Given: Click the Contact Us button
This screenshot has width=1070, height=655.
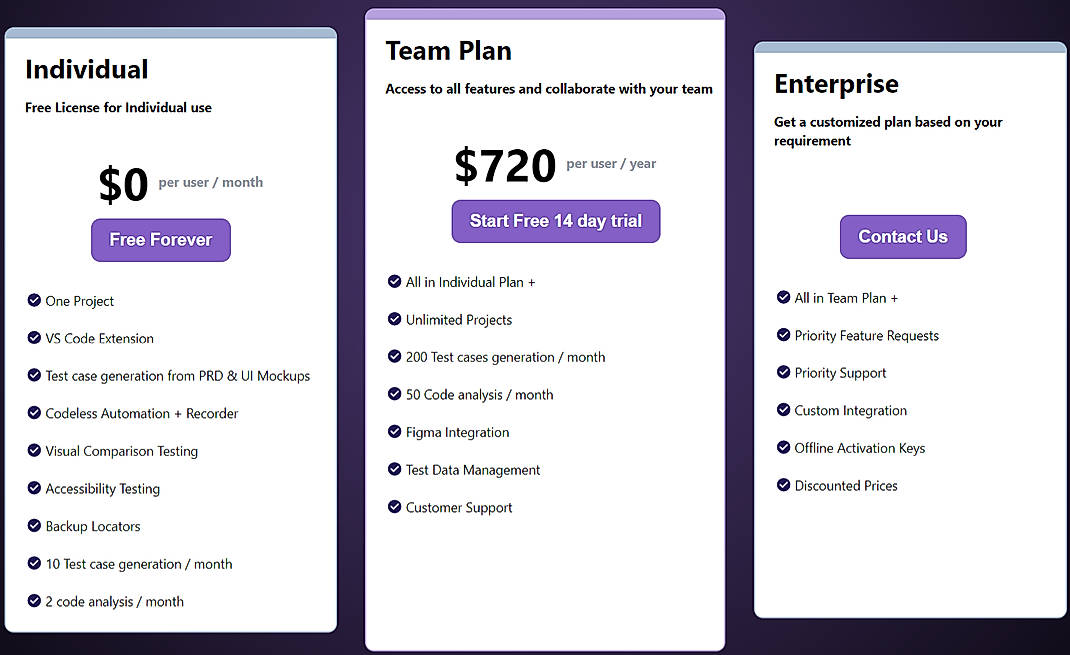Looking at the screenshot, I should pos(902,236).
